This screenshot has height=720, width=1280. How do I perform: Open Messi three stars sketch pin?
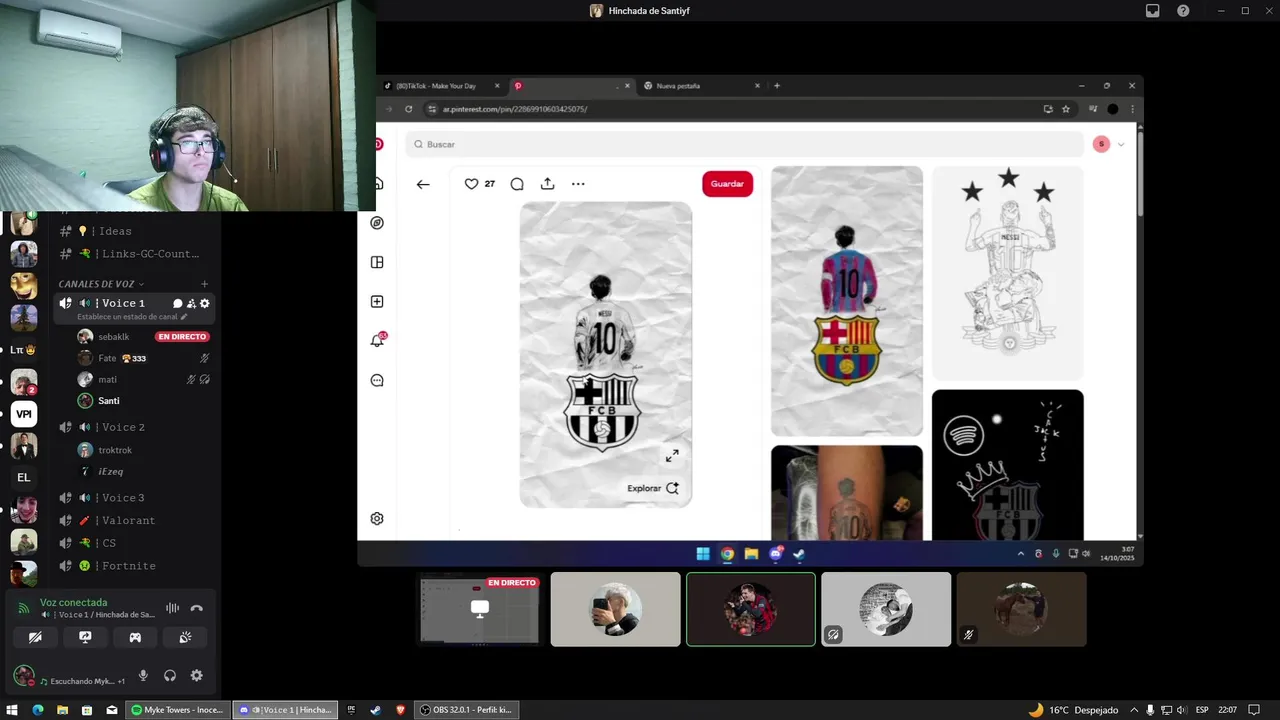[x=1008, y=273]
